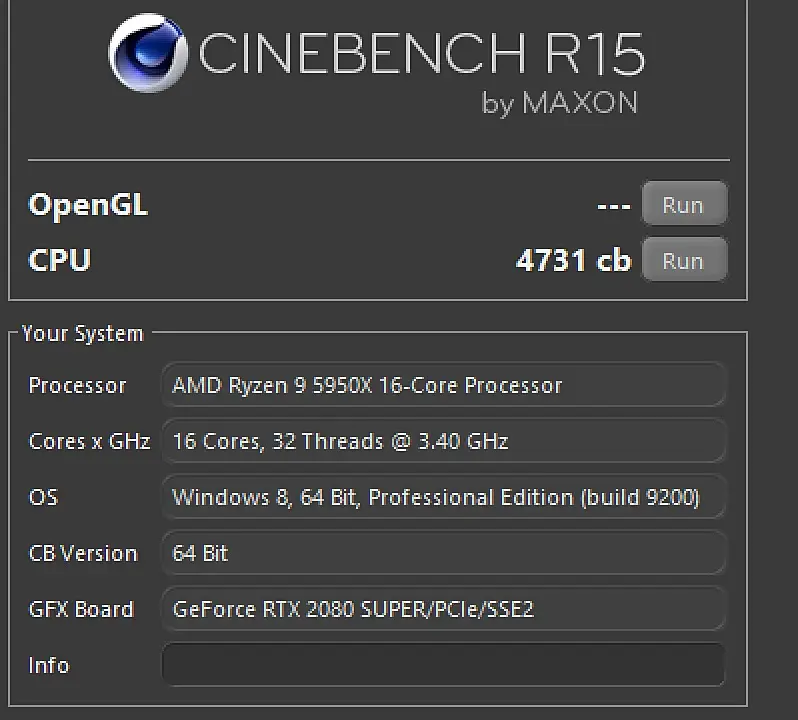The height and width of the screenshot is (720, 798).
Task: Click the Info label
Action: [x=49, y=665]
